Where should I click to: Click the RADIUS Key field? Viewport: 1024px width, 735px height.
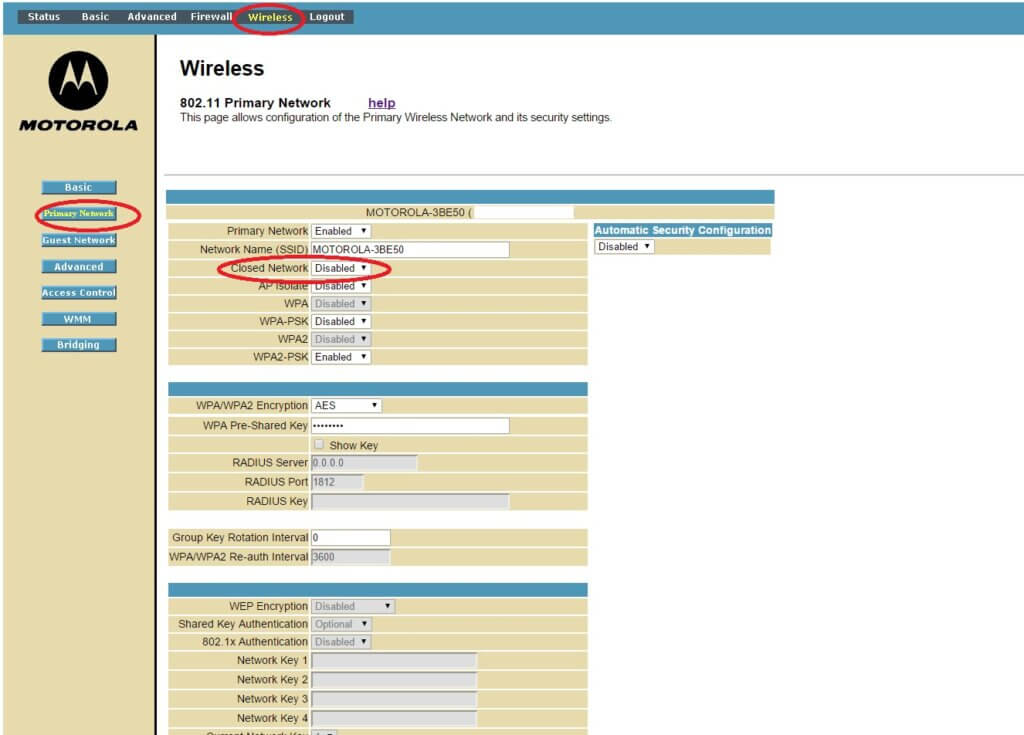[410, 501]
